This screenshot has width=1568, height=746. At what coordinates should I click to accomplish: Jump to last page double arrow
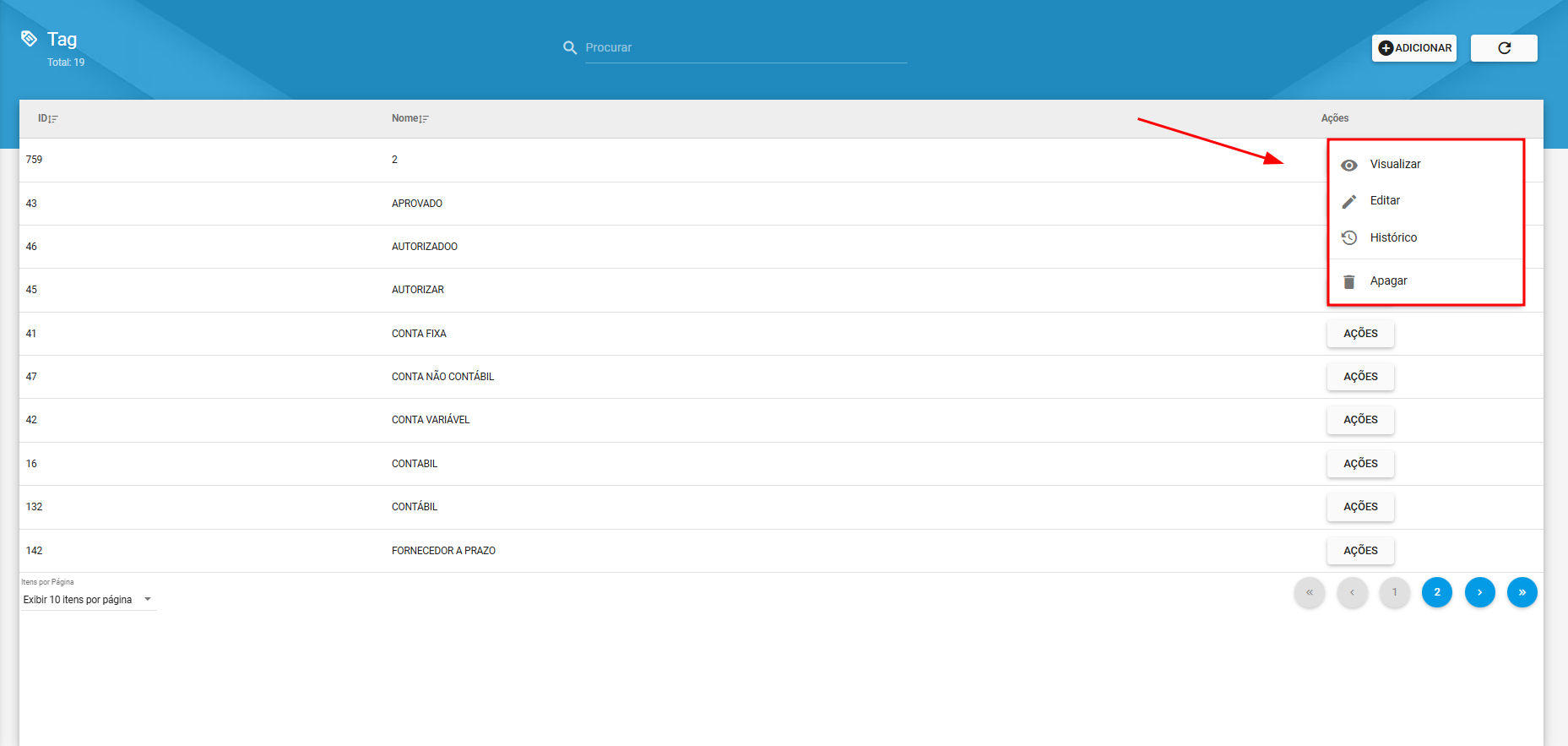coord(1522,592)
